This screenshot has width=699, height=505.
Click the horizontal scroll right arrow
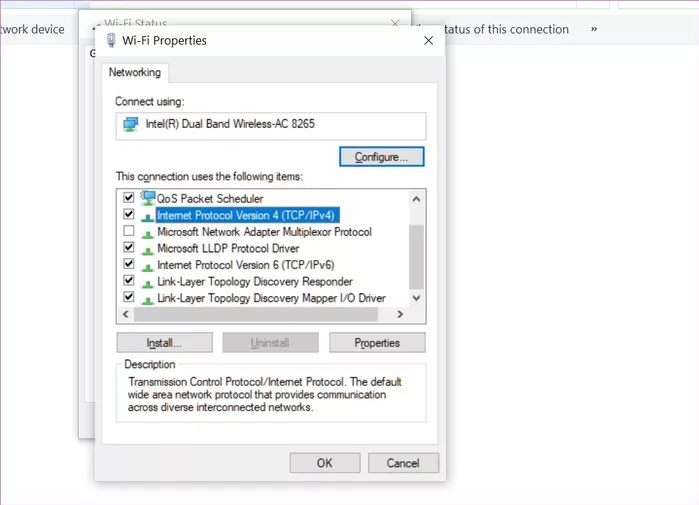tap(400, 314)
